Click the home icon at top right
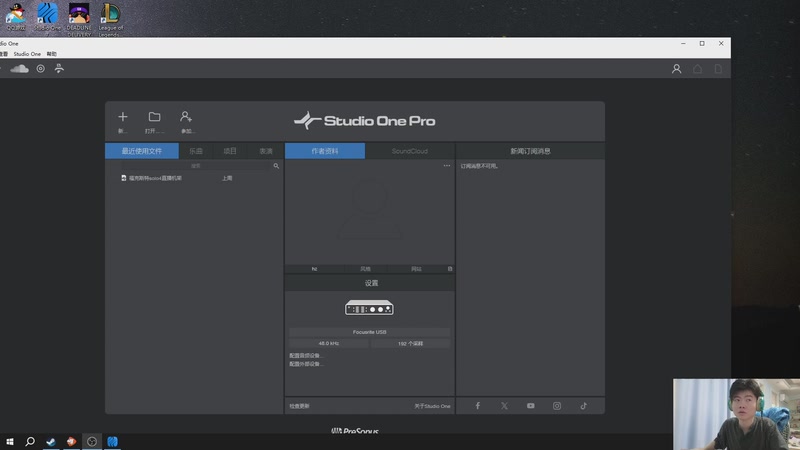Image resolution: width=800 pixels, height=450 pixels. [697, 69]
